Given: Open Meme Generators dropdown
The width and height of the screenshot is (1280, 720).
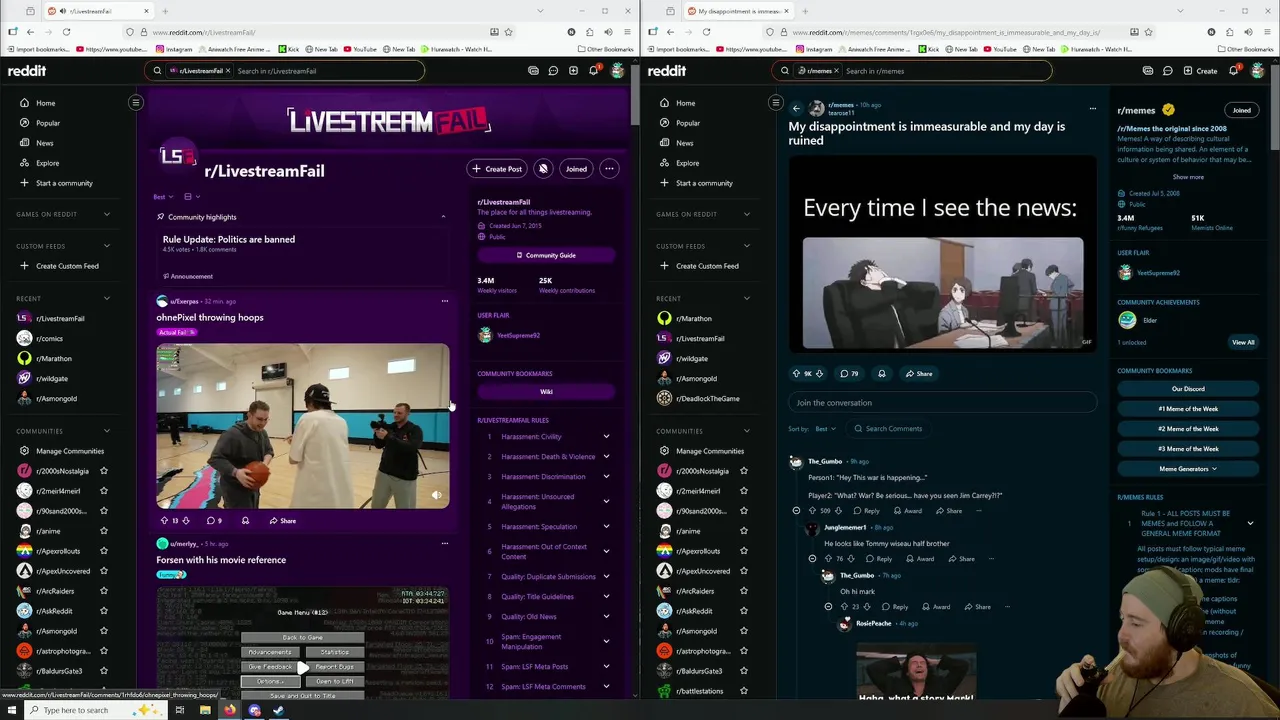Looking at the screenshot, I should coord(1188,469).
